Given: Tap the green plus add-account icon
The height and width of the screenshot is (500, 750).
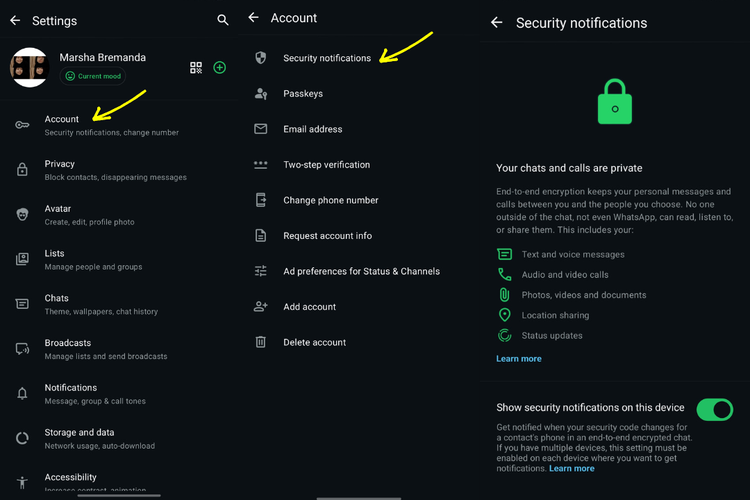Looking at the screenshot, I should click(x=220, y=67).
